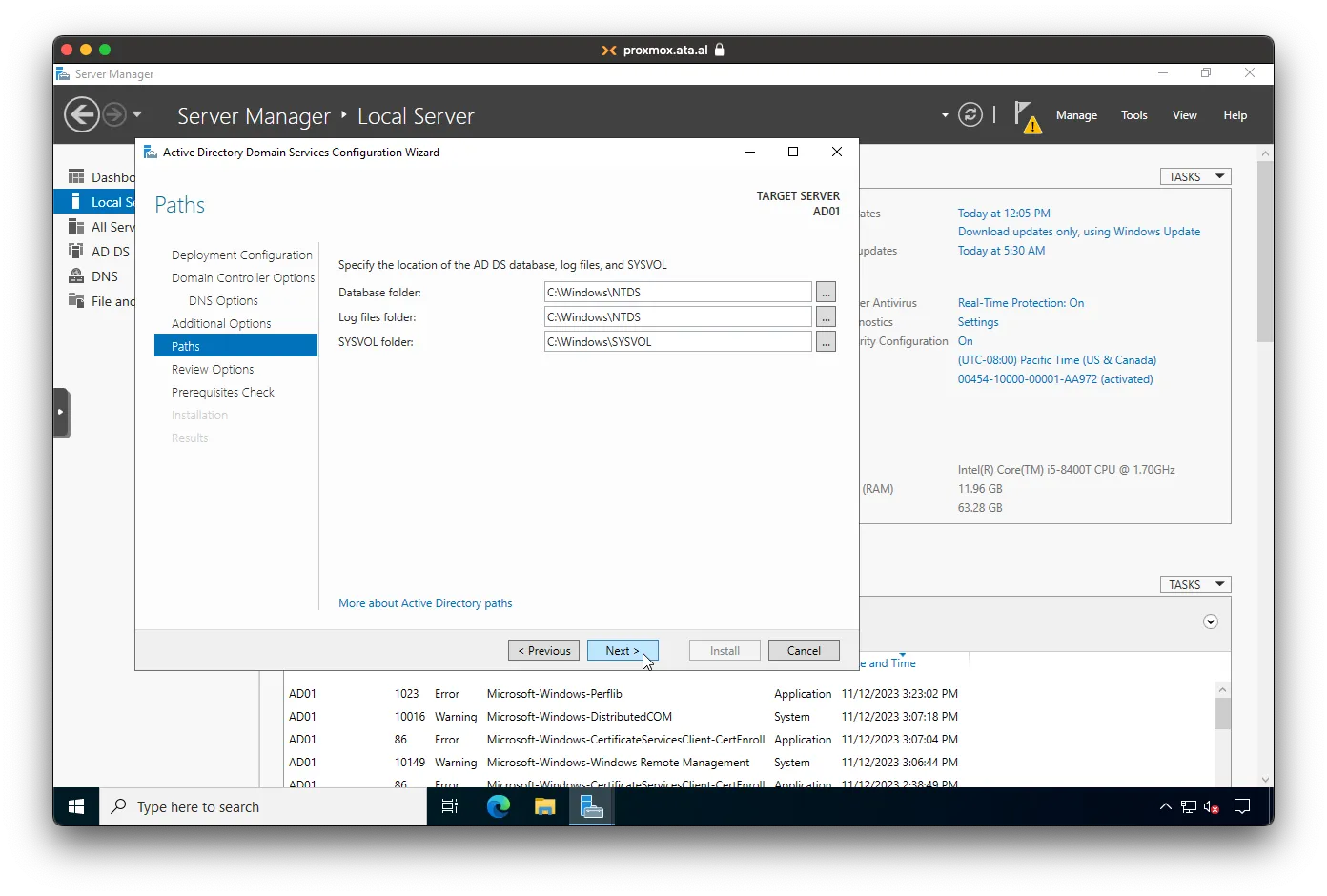The width and height of the screenshot is (1327, 896).
Task: Expand the side panel toggle arrow
Action: [60, 413]
